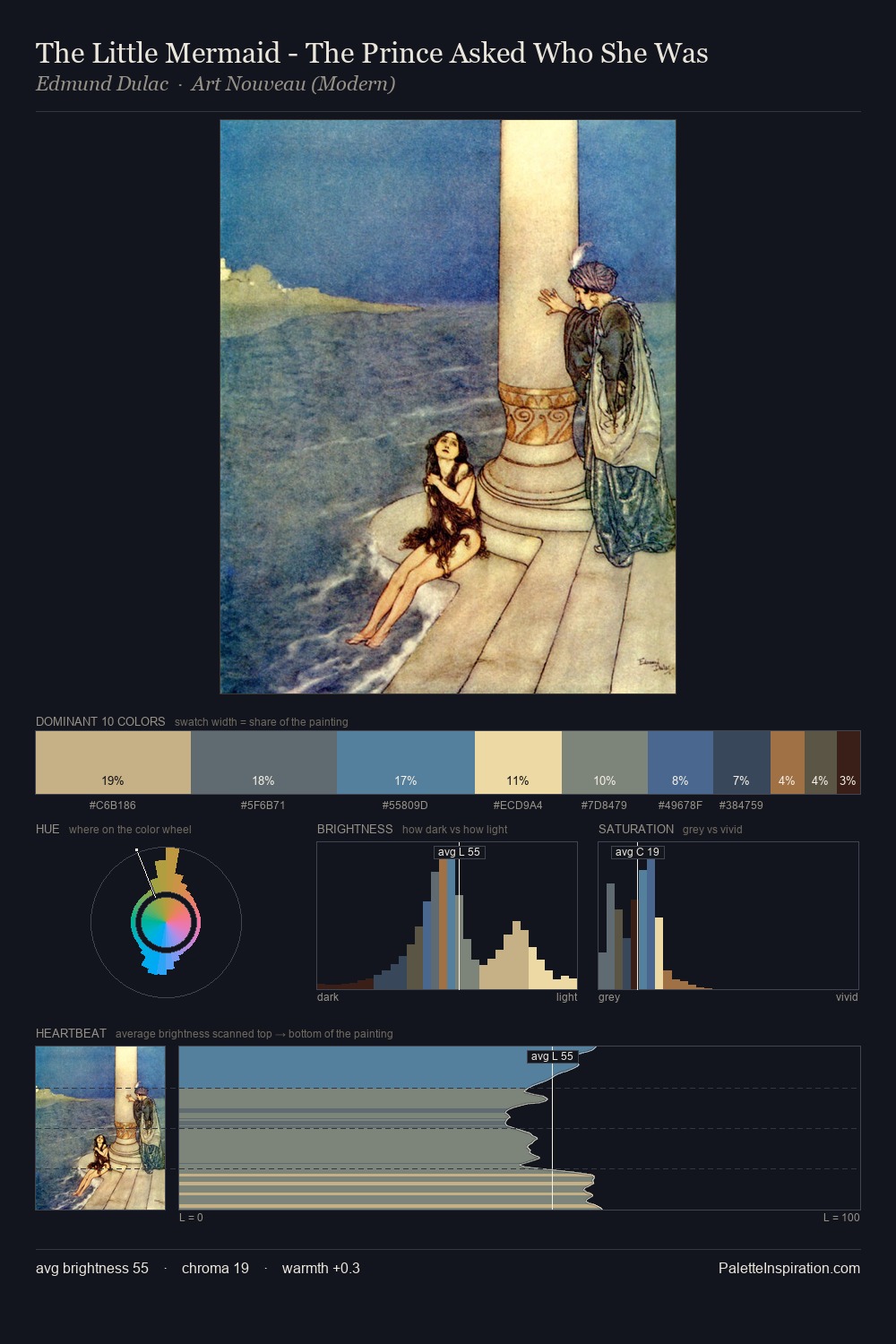
Task: Click the 'vivid' axis label under saturation
Action: [x=847, y=997]
